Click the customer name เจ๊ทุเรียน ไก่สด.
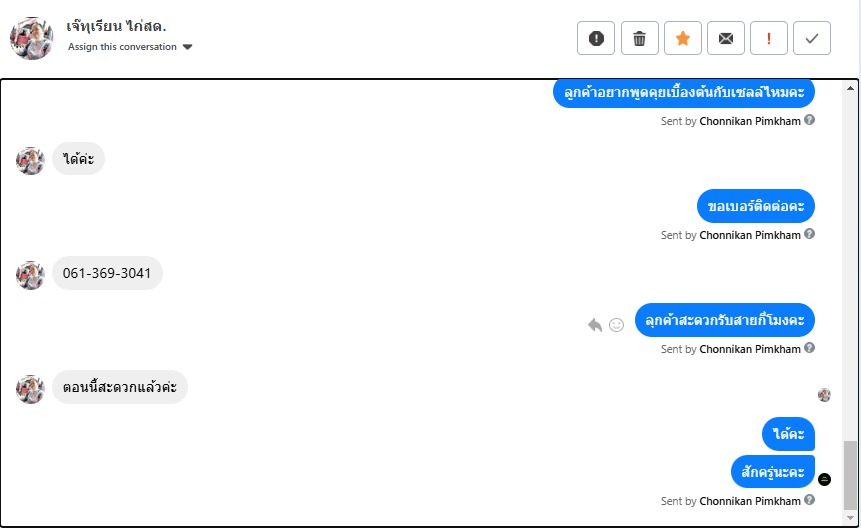Screen dimensions: 861x528 click(116, 26)
